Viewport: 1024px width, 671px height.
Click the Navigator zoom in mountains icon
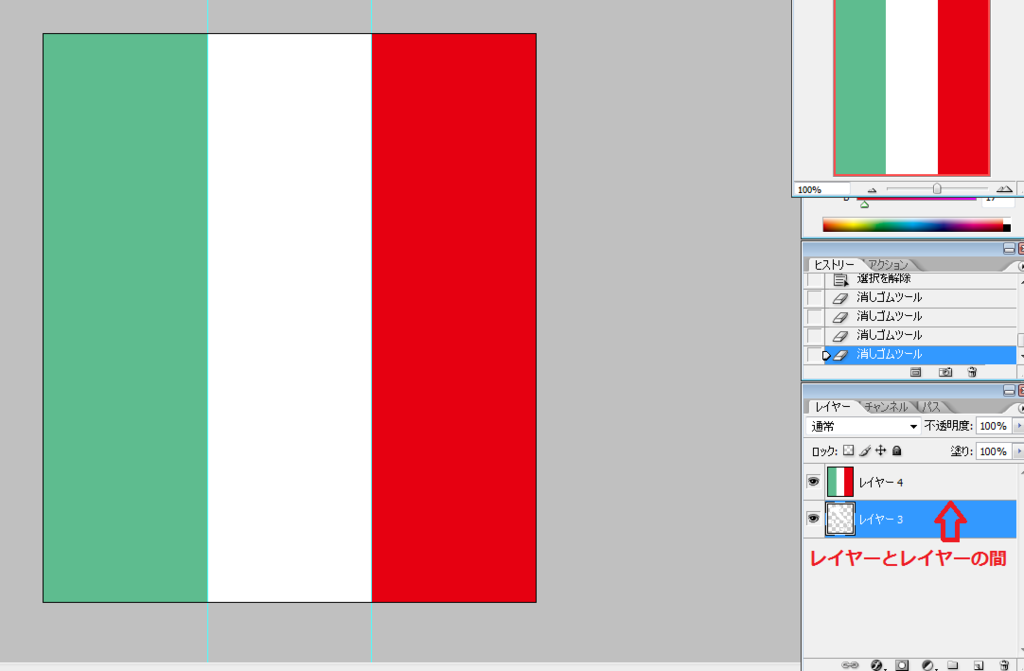coord(1004,189)
